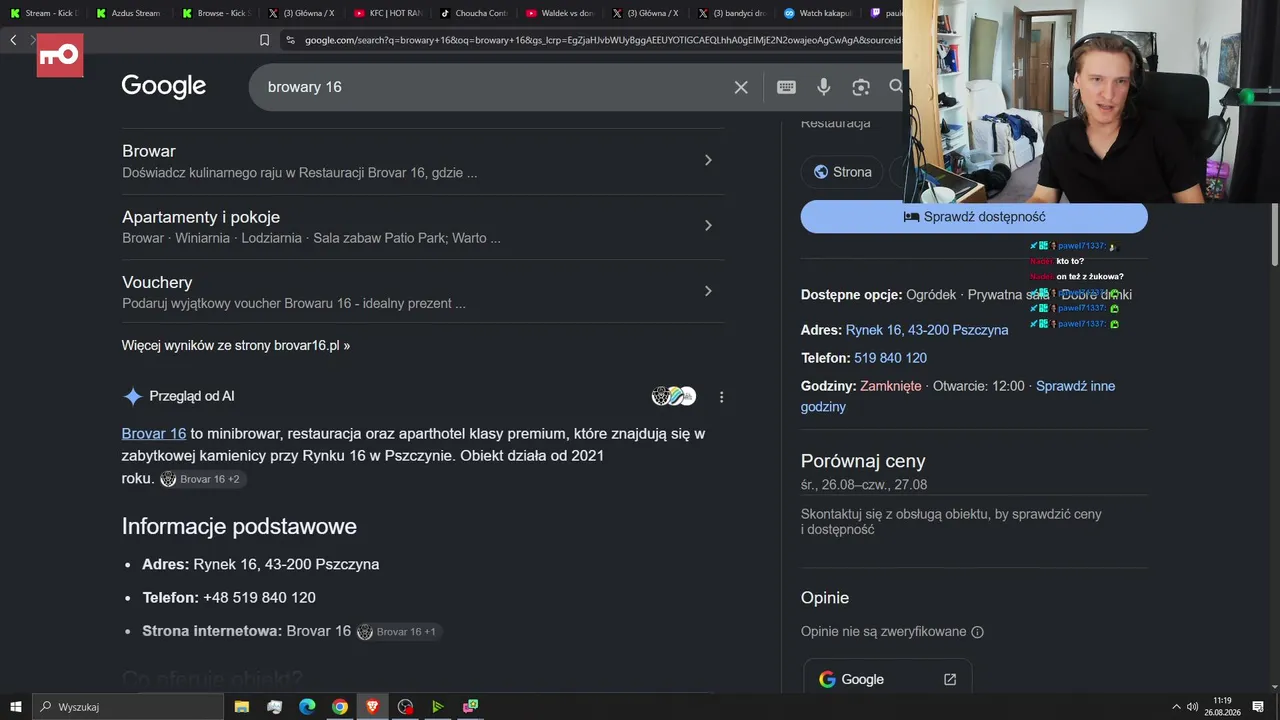Open the green play-arrow app in taskbar

pos(438,707)
